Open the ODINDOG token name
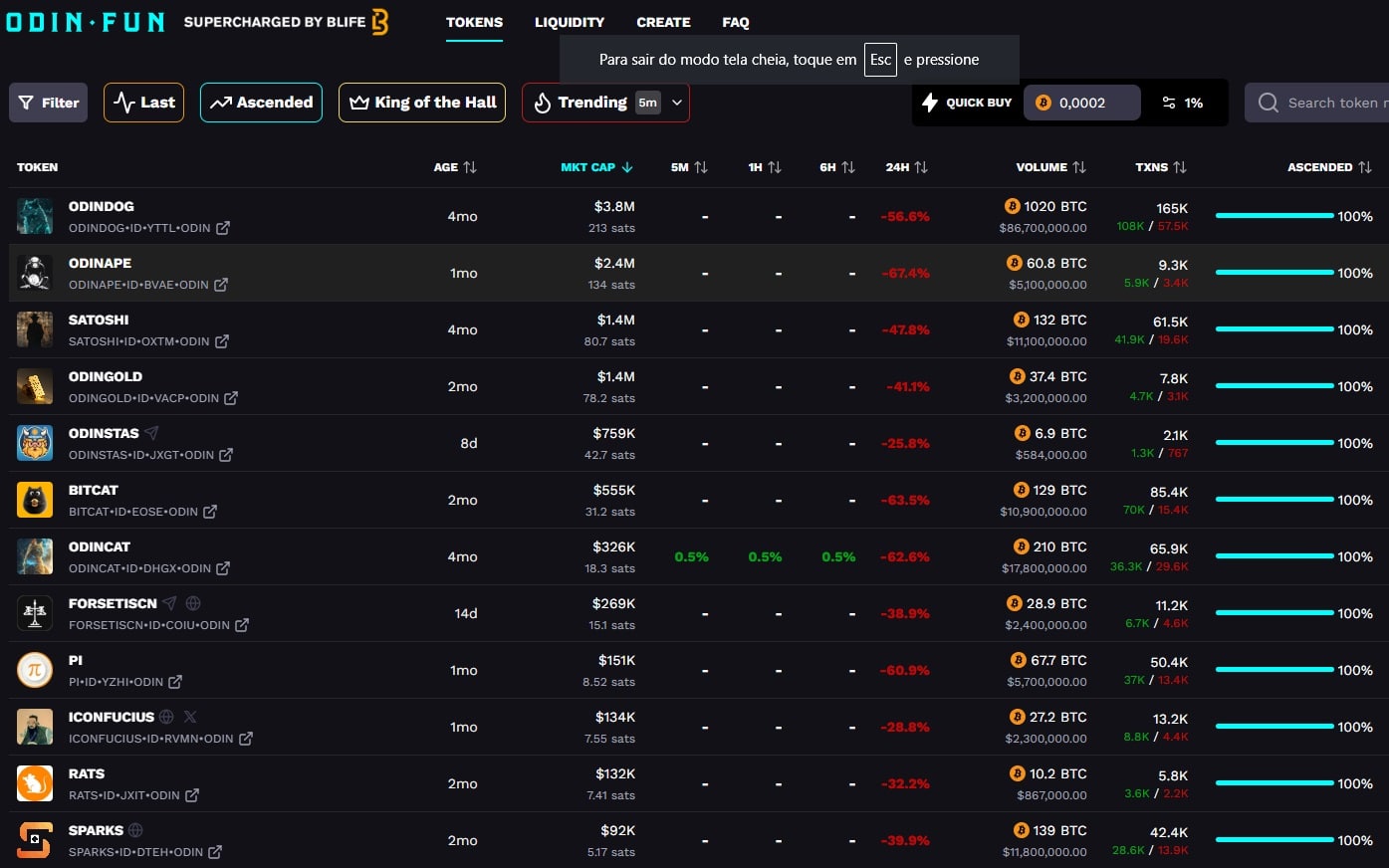Screen dimensions: 1389x868 101,206
